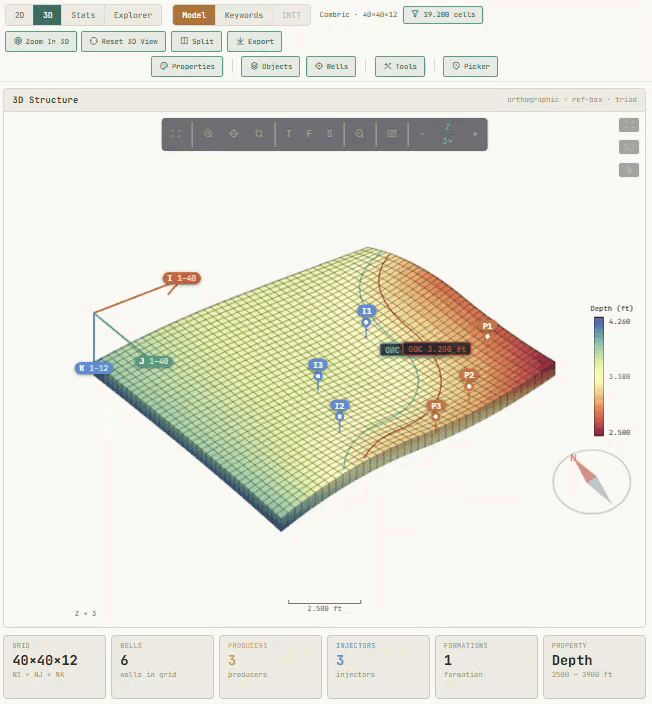
Task: Click the 'ref-box' option text
Action: [x=587, y=100]
